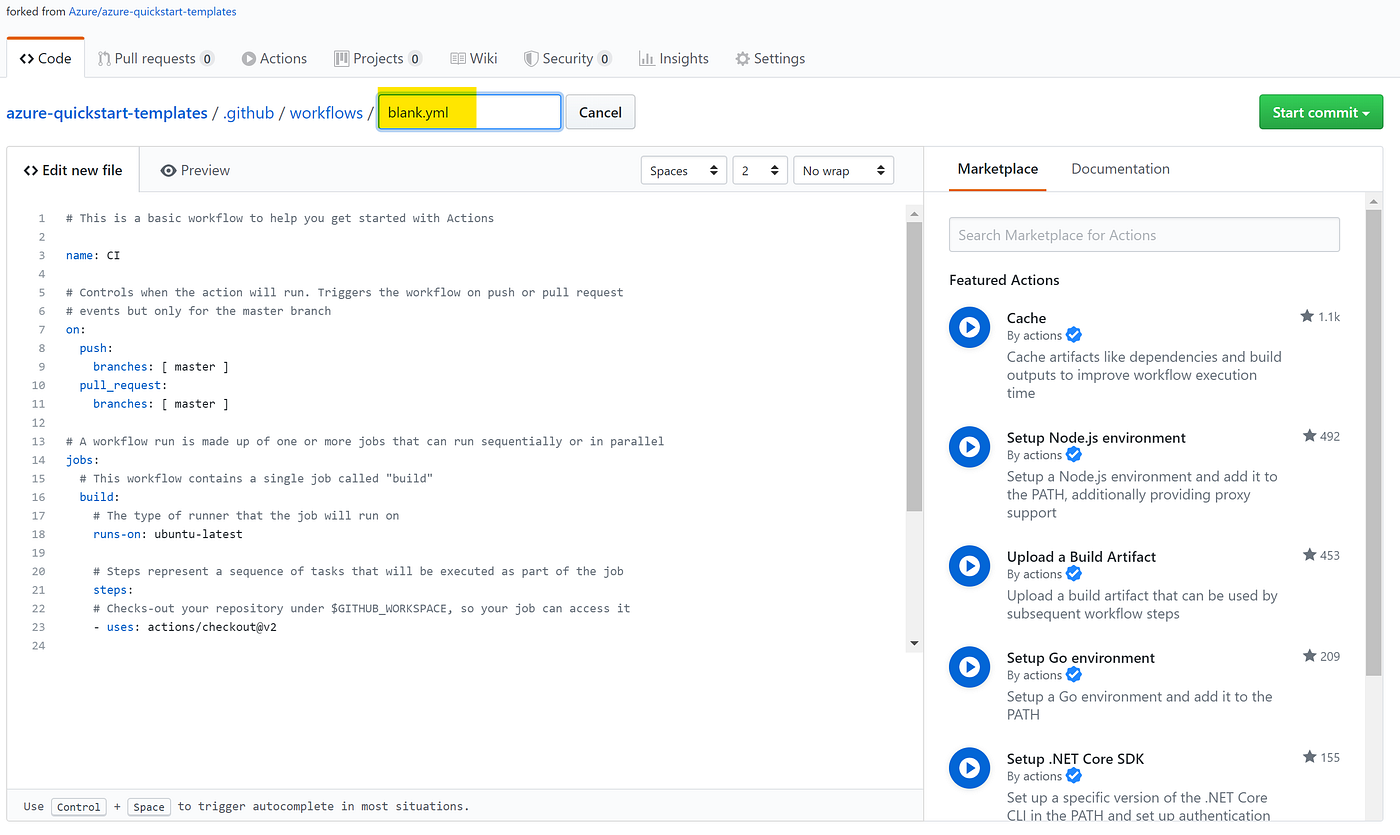The width and height of the screenshot is (1400, 835).
Task: Change indent size using the 2 dropdown
Action: pos(760,170)
